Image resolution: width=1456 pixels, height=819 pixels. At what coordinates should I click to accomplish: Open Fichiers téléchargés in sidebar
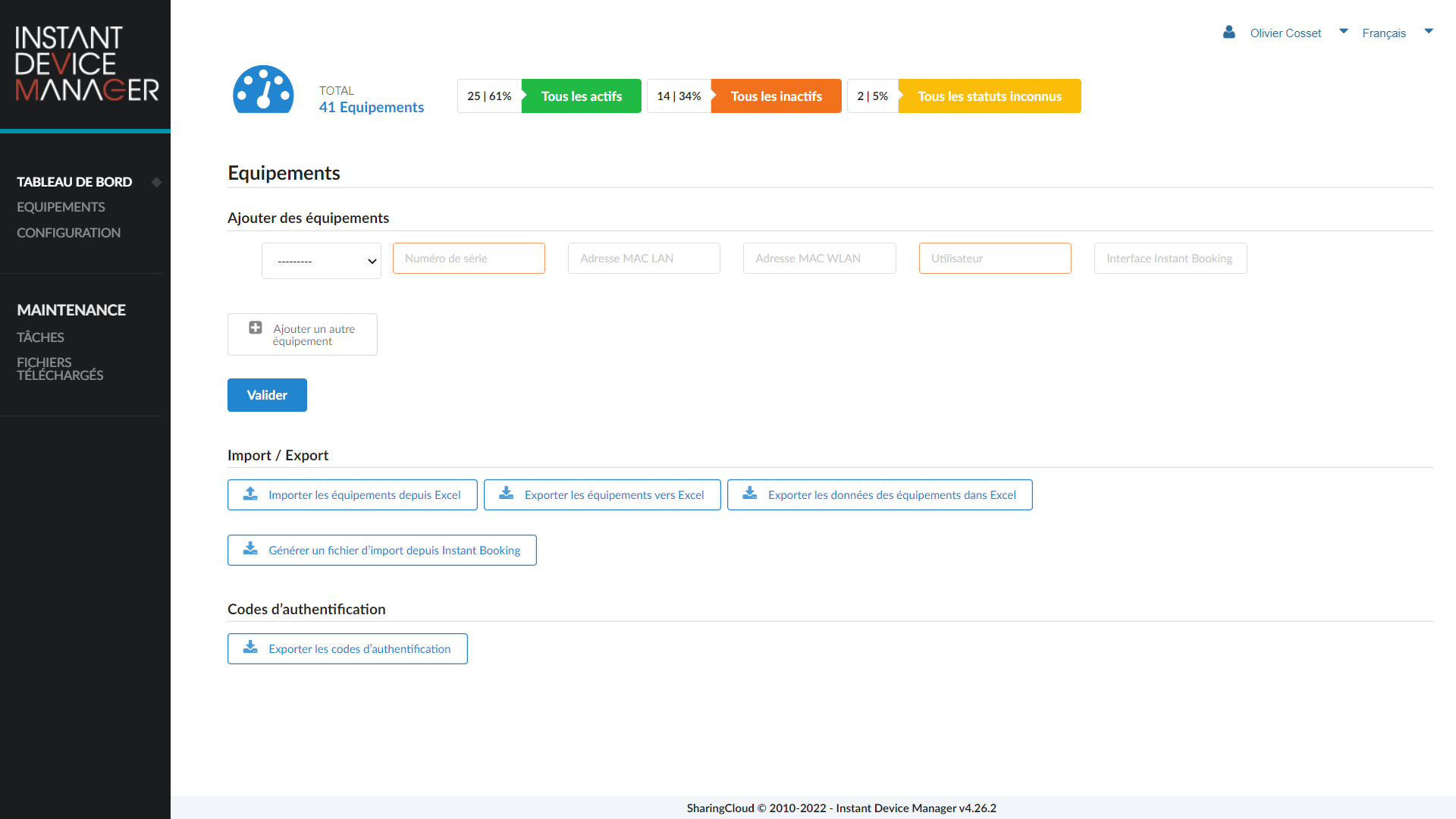60,369
